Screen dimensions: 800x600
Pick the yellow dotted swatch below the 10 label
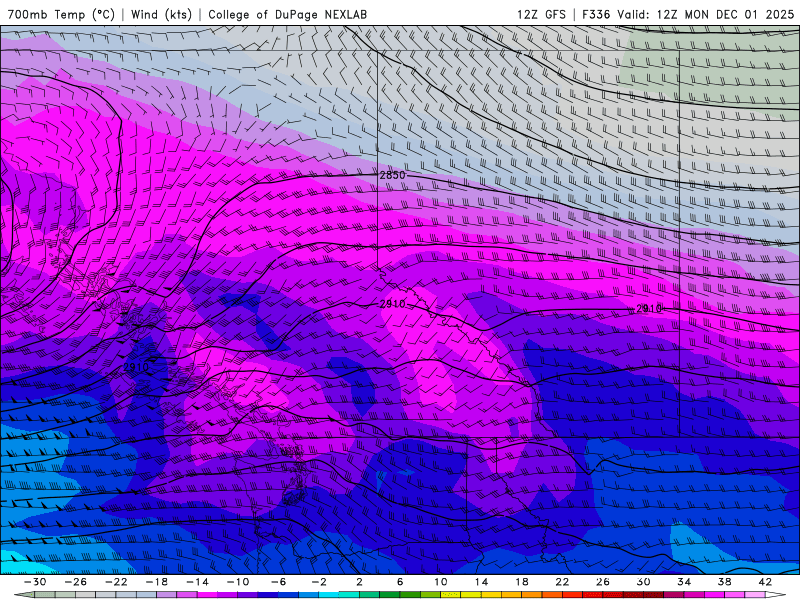pyautogui.click(x=451, y=595)
